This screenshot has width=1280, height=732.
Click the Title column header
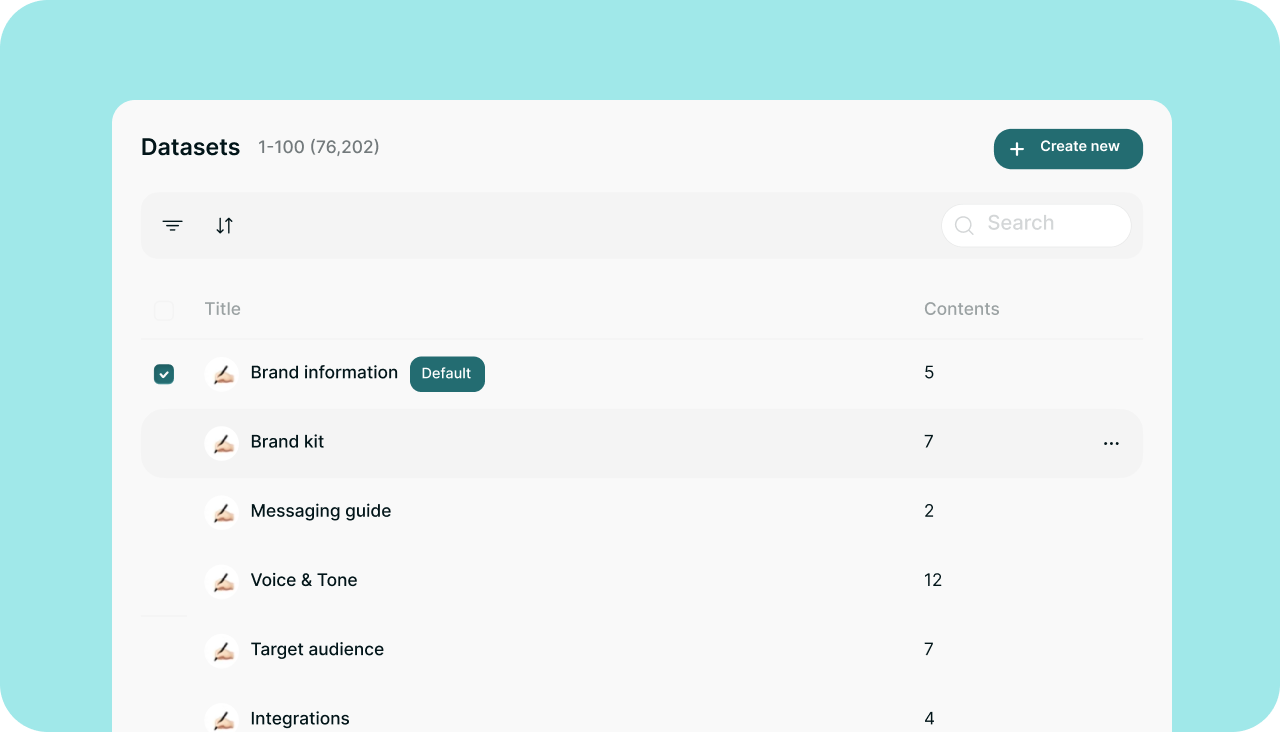click(222, 309)
